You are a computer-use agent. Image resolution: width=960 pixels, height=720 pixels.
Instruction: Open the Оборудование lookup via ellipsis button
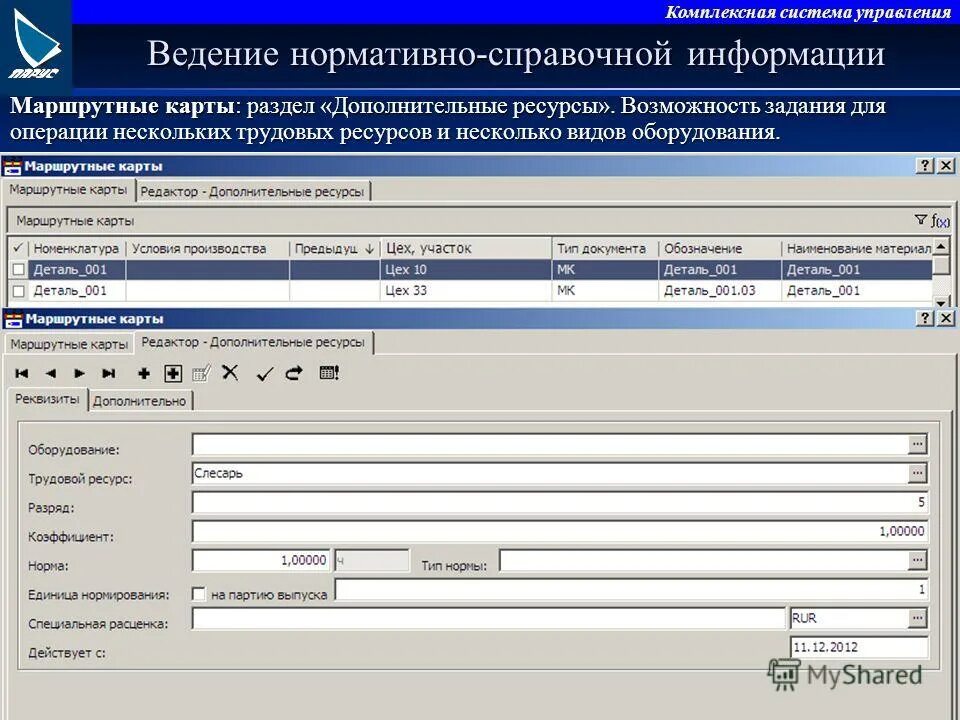pos(918,444)
